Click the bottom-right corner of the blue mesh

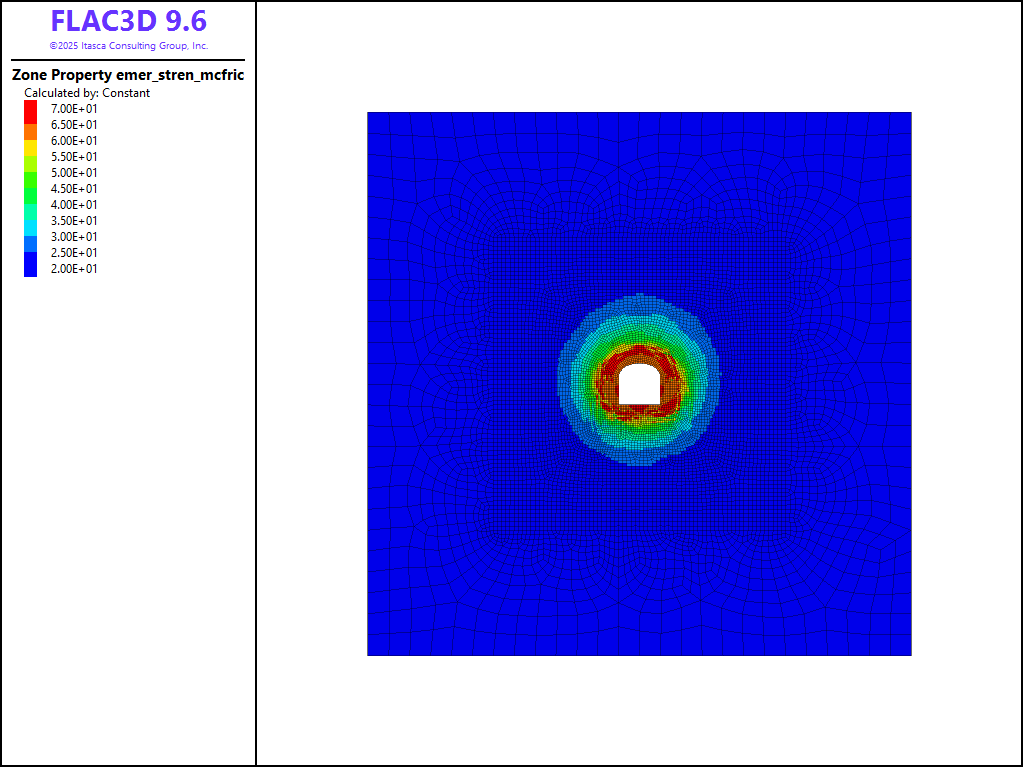tap(909, 653)
